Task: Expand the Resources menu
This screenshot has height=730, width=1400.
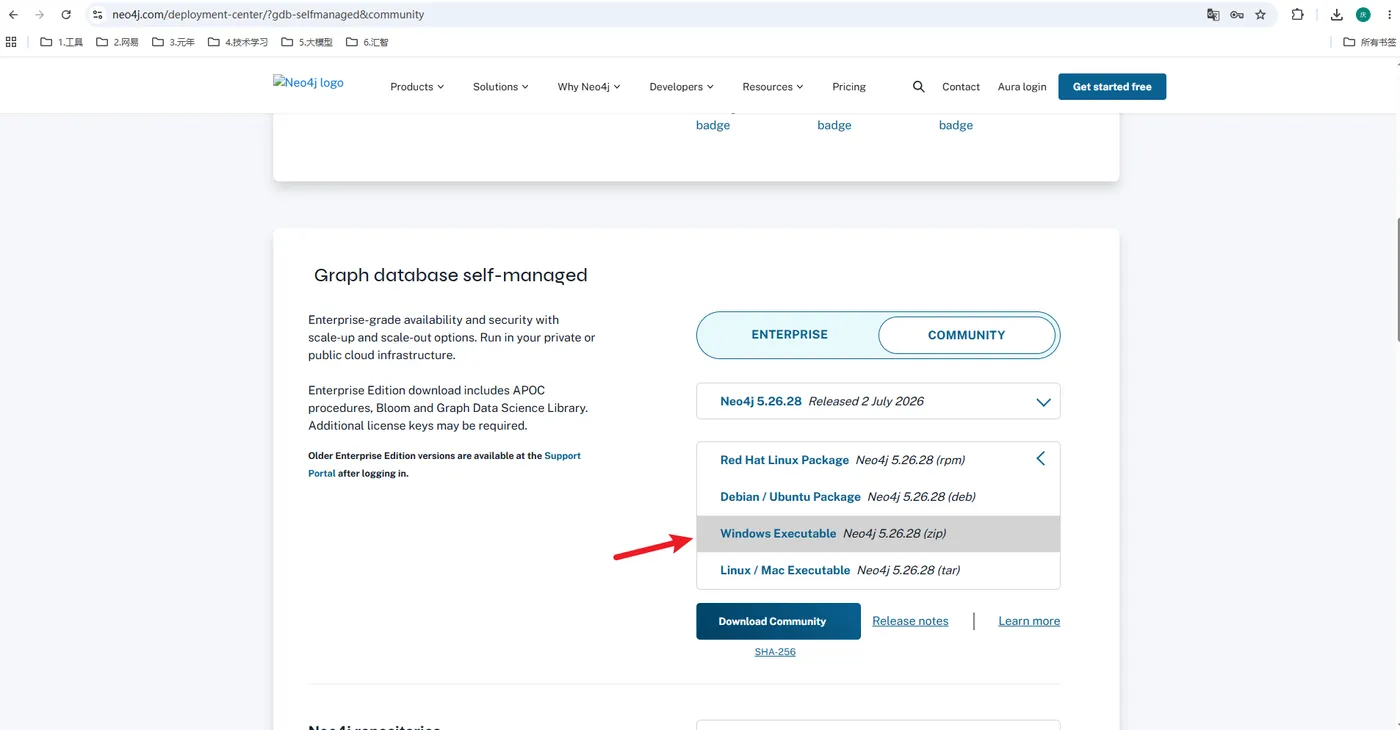Action: (x=774, y=87)
